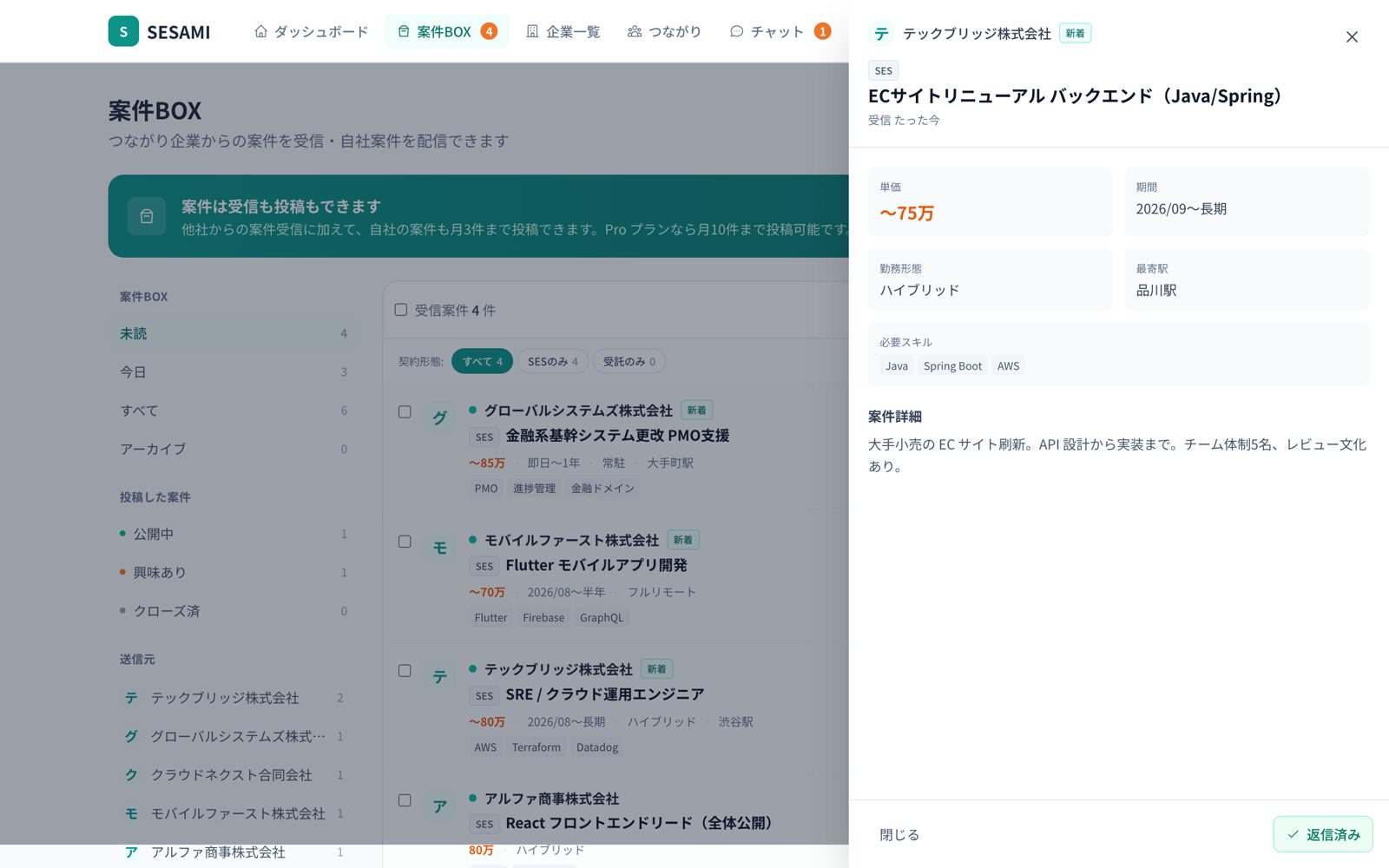The width and height of the screenshot is (1389, 868).
Task: Click 新着 badge beside グローバルシステムズ株式会社
Action: 696,410
